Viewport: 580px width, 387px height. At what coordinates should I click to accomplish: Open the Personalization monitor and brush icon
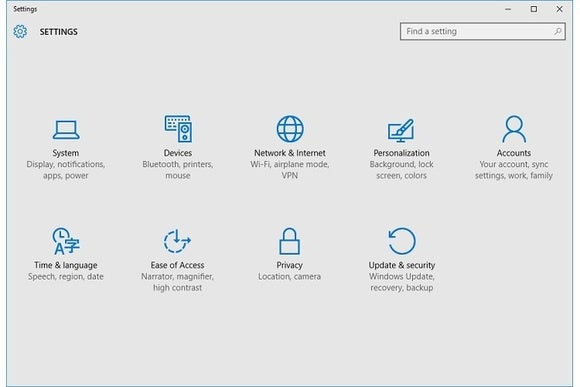[401, 130]
